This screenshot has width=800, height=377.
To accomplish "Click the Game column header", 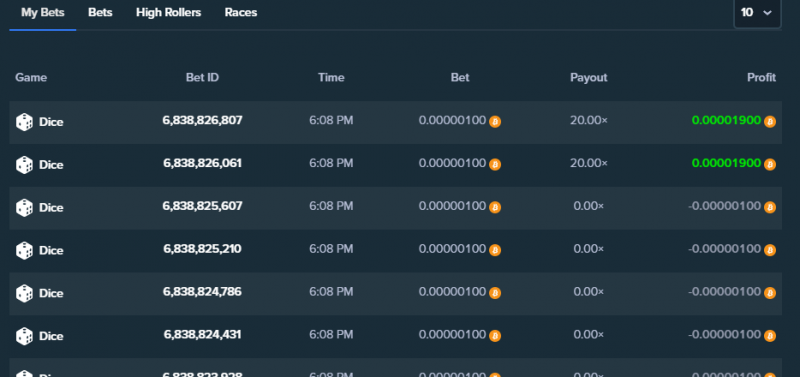I will click(x=31, y=78).
